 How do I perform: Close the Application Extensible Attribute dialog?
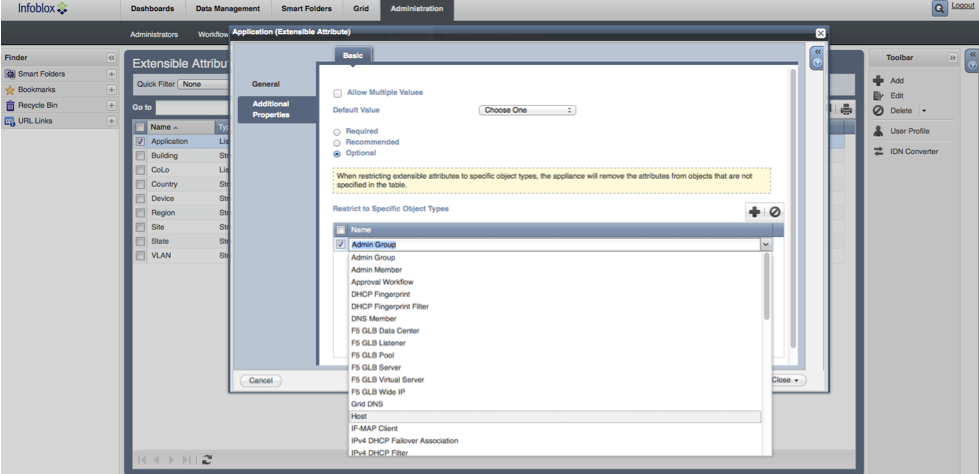click(x=820, y=33)
